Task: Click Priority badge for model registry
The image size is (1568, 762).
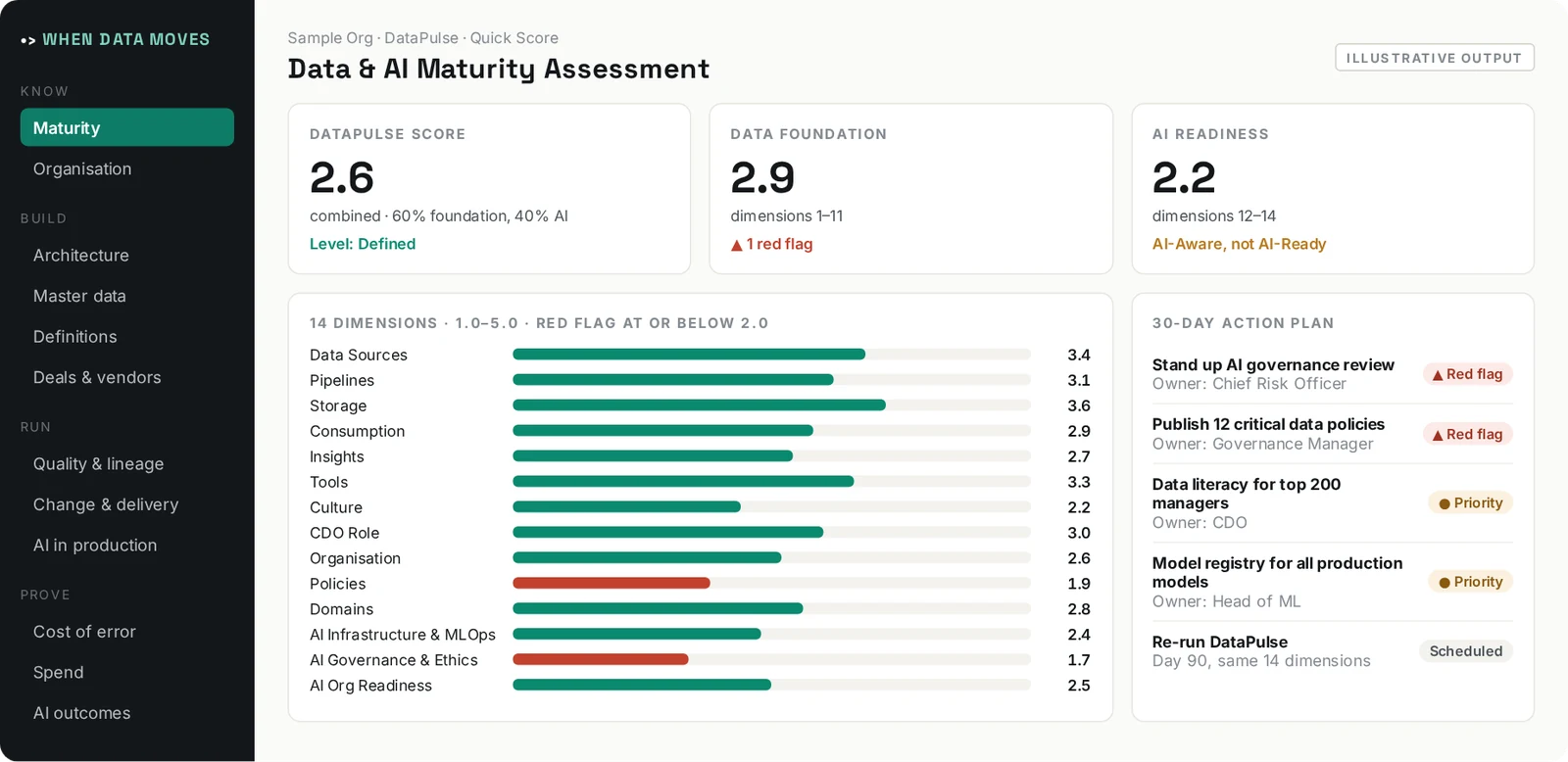Action: (x=1471, y=582)
